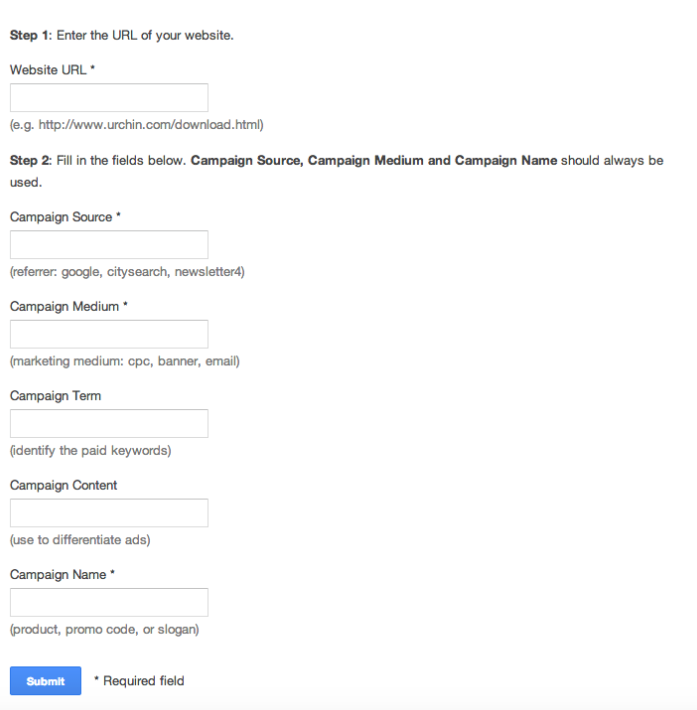Click the 'marketing medium: cpc, banner' hint

[125, 361]
